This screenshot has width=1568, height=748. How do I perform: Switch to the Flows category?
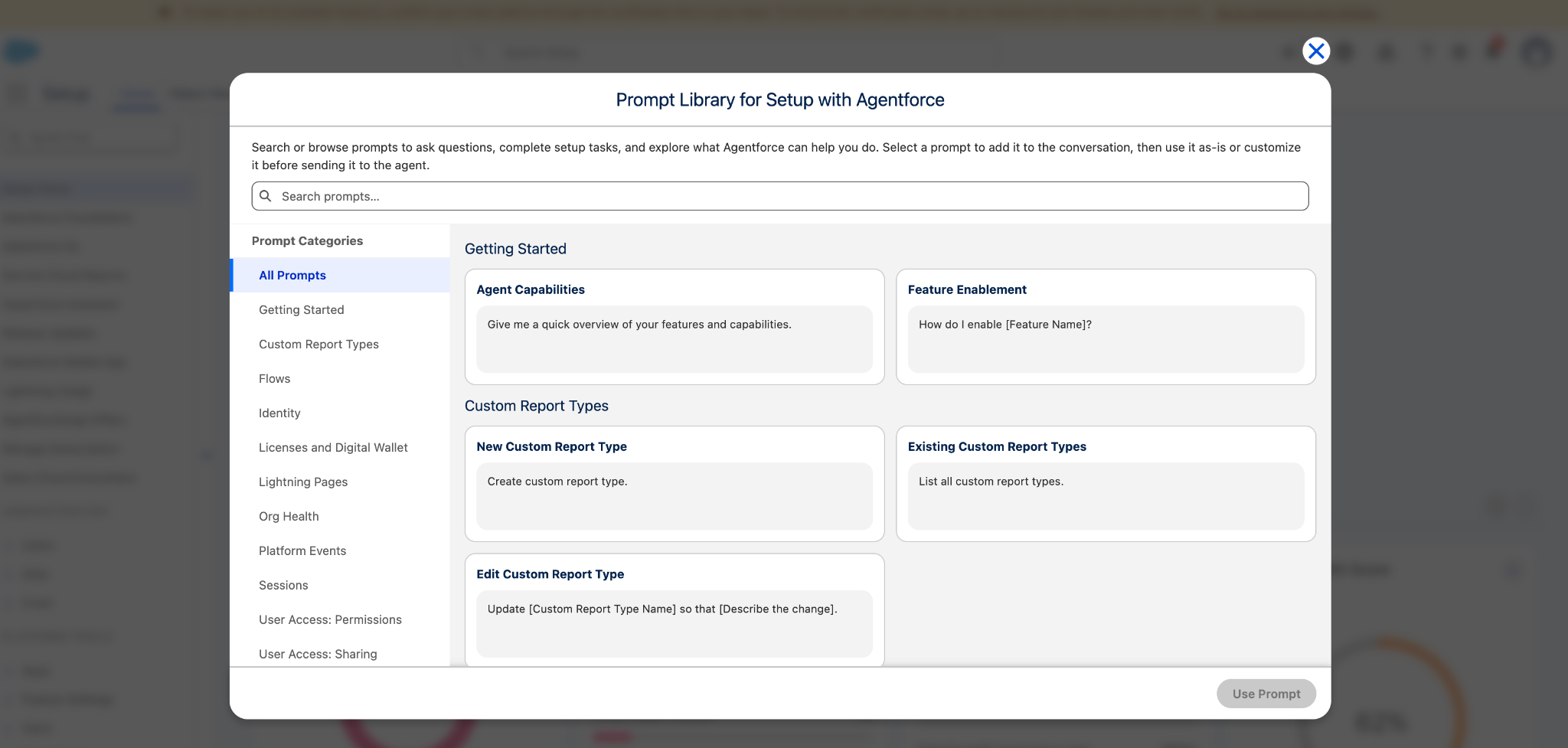coord(340,378)
